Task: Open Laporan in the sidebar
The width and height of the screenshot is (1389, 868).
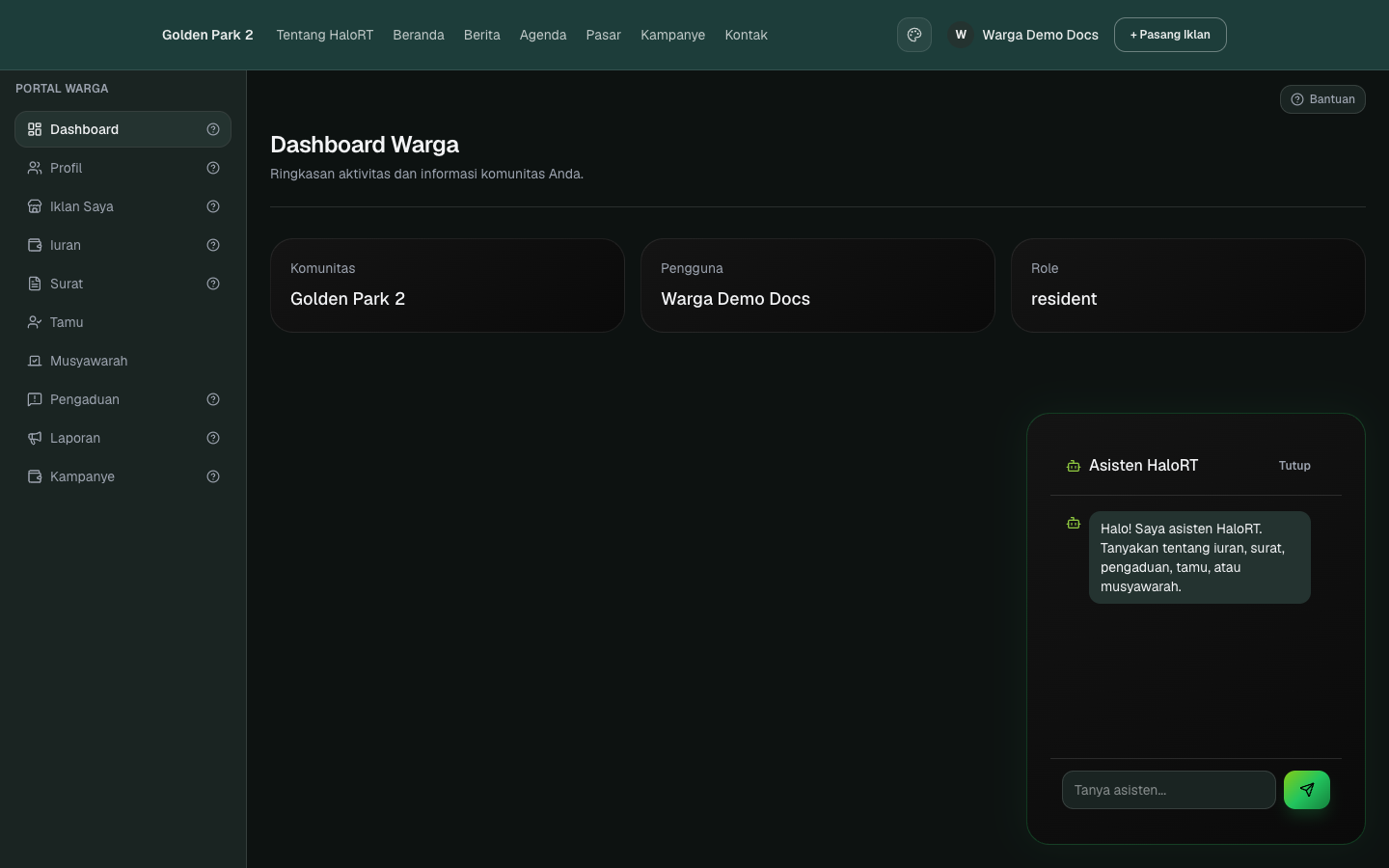Action: tap(123, 438)
